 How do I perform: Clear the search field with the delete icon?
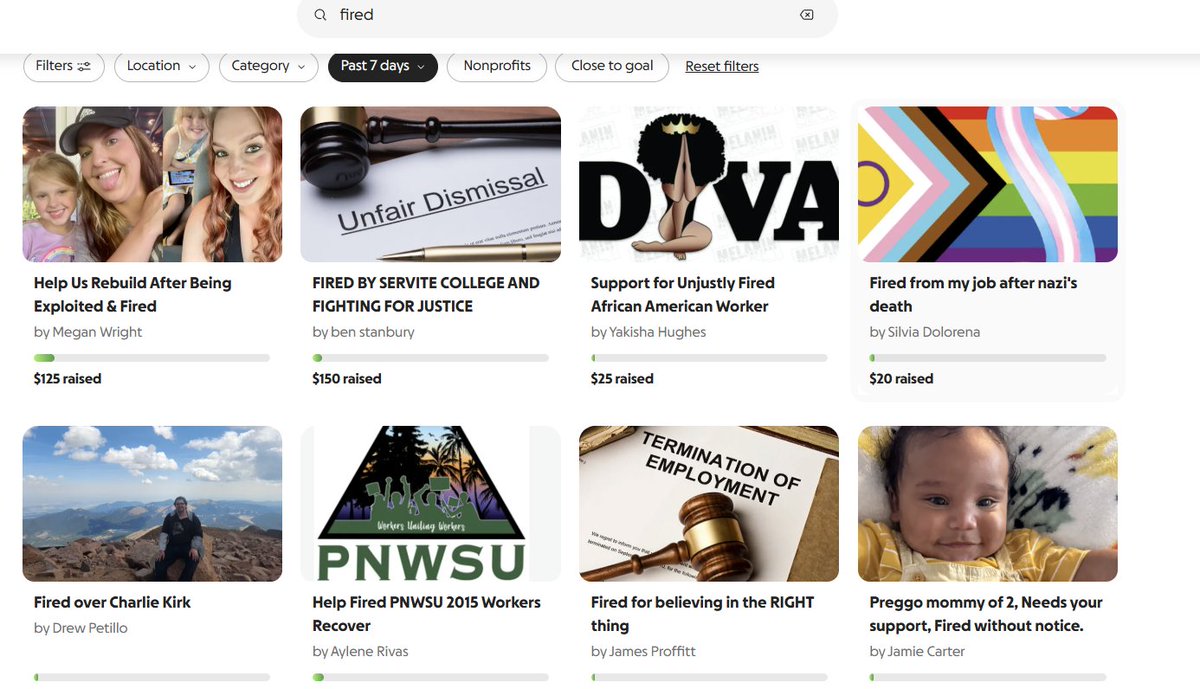tap(807, 15)
